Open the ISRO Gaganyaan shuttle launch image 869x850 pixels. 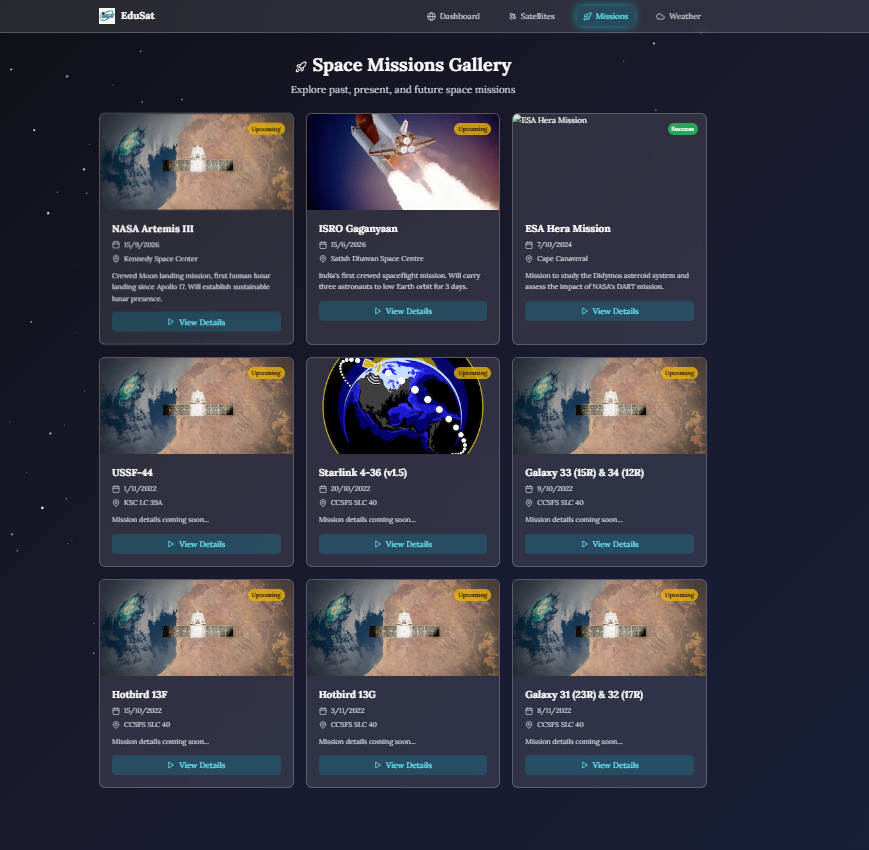point(403,162)
